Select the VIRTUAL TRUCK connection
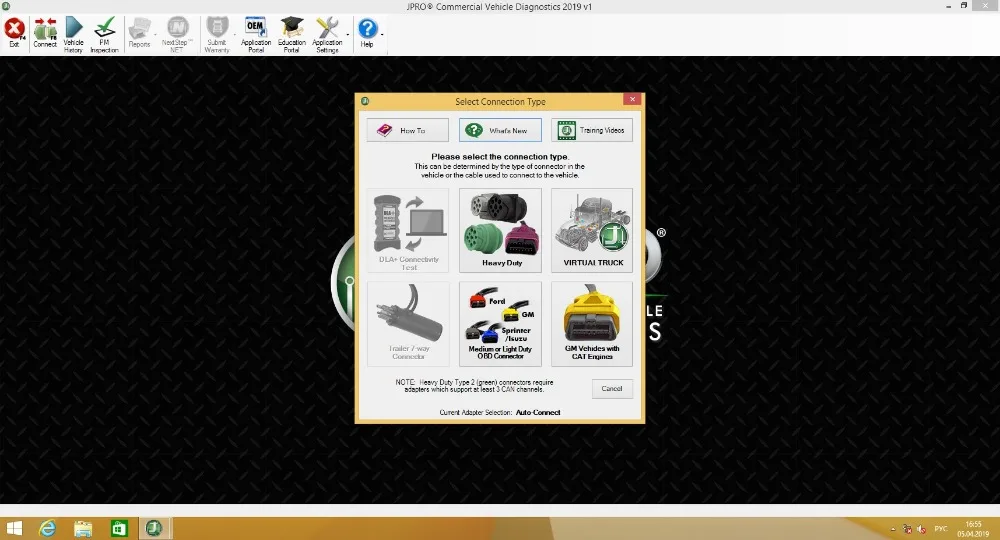This screenshot has height=540, width=1000. [592, 230]
